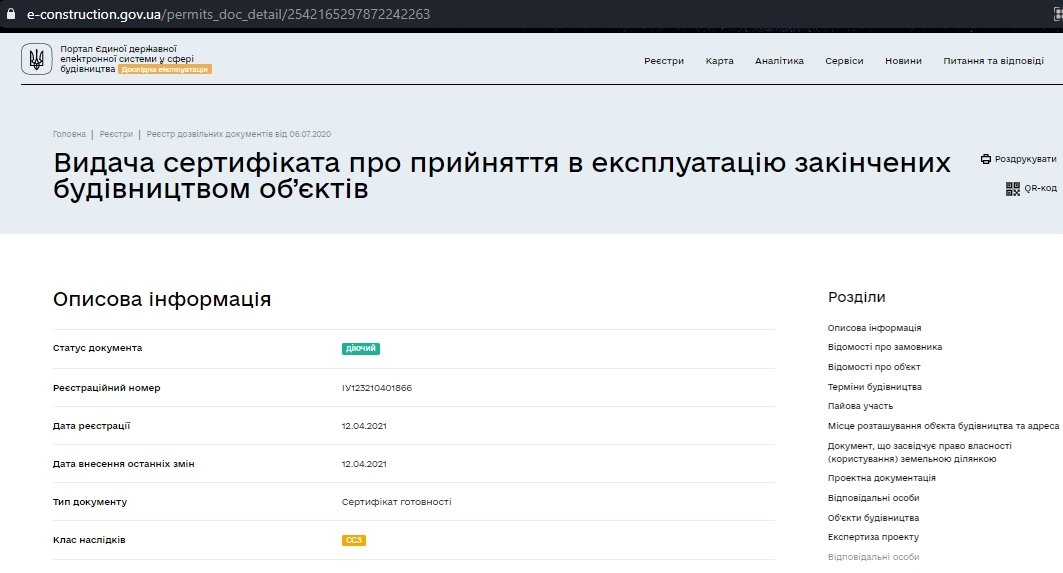The width and height of the screenshot is (1063, 573).
Task: Click the QR-код label link
Action: 1040,189
